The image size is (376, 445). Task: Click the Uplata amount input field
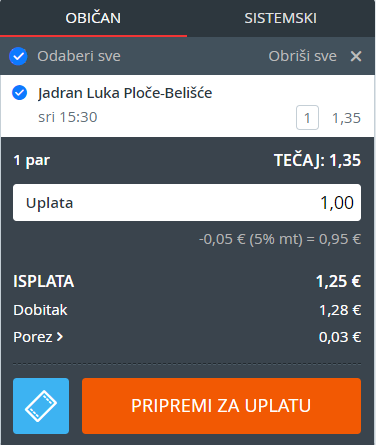point(187,202)
